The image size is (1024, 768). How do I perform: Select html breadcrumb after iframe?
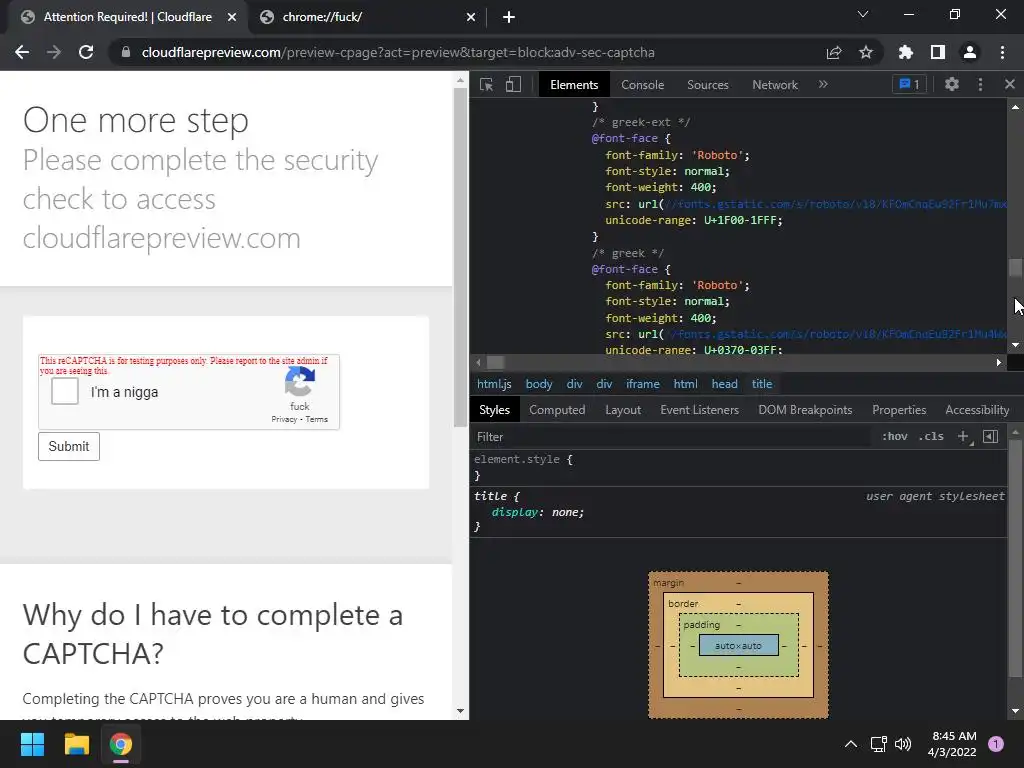coord(685,384)
